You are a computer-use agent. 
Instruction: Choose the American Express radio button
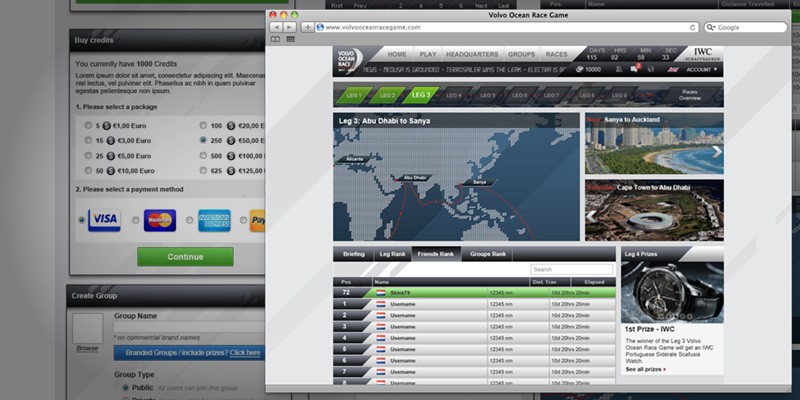(x=189, y=220)
